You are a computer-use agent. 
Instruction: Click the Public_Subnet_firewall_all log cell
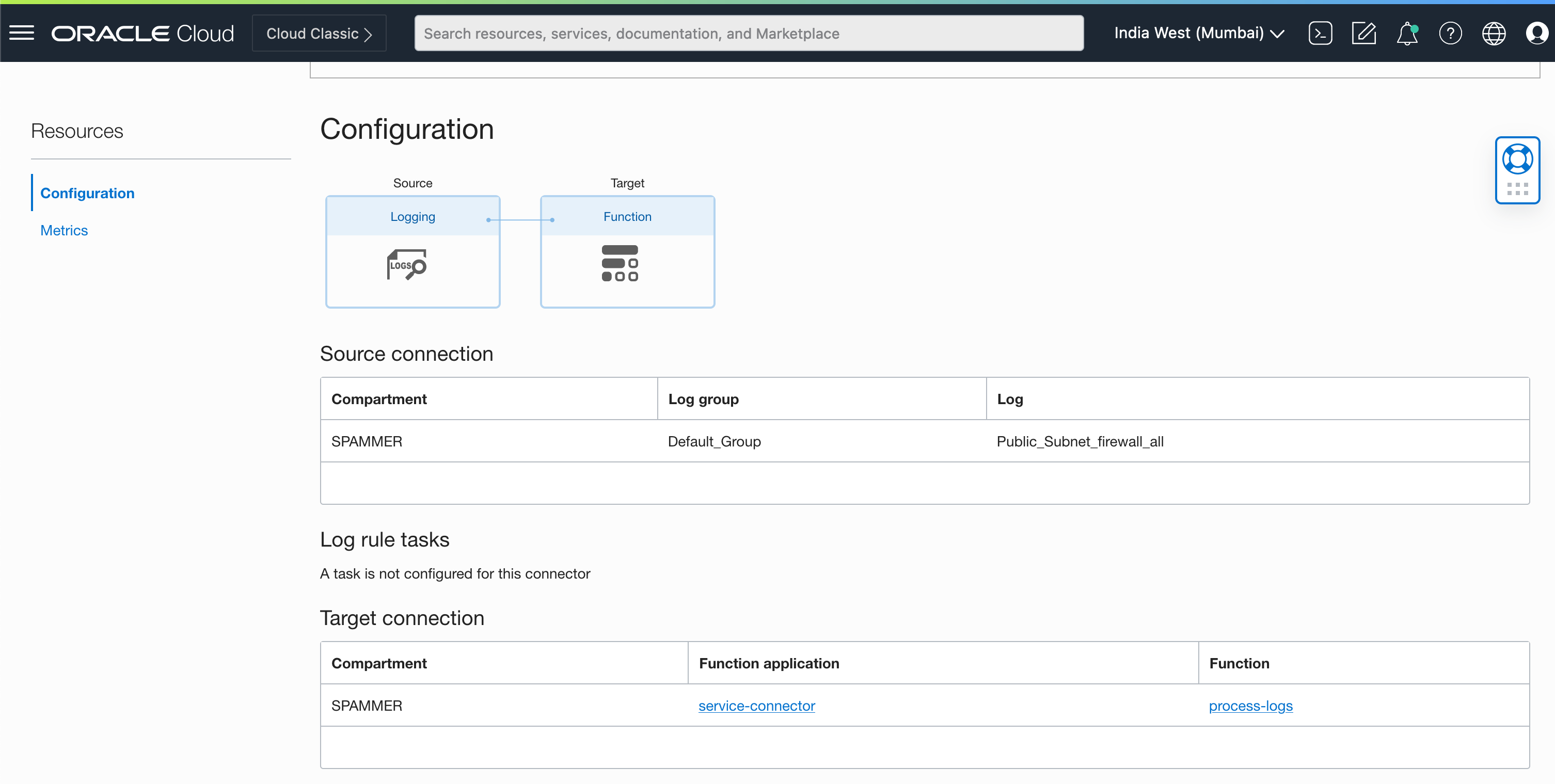[x=1080, y=441]
